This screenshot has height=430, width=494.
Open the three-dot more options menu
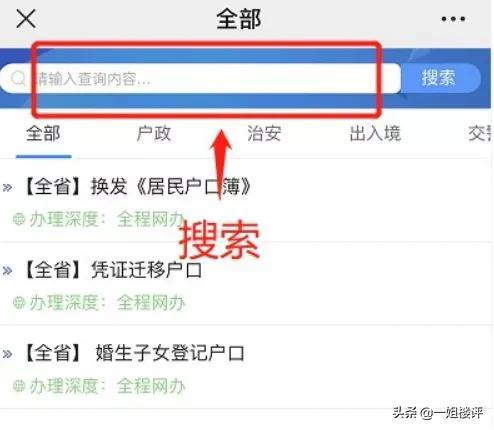453,19
